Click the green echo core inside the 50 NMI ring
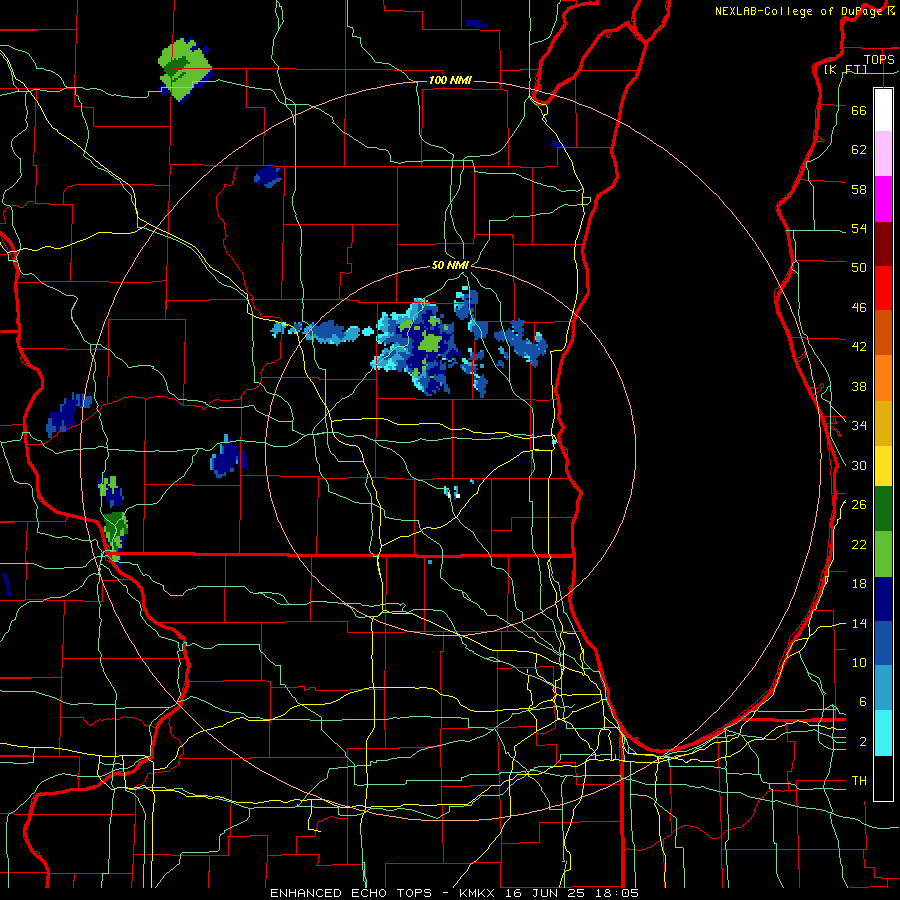Screen dimensions: 900x900 click(x=430, y=343)
